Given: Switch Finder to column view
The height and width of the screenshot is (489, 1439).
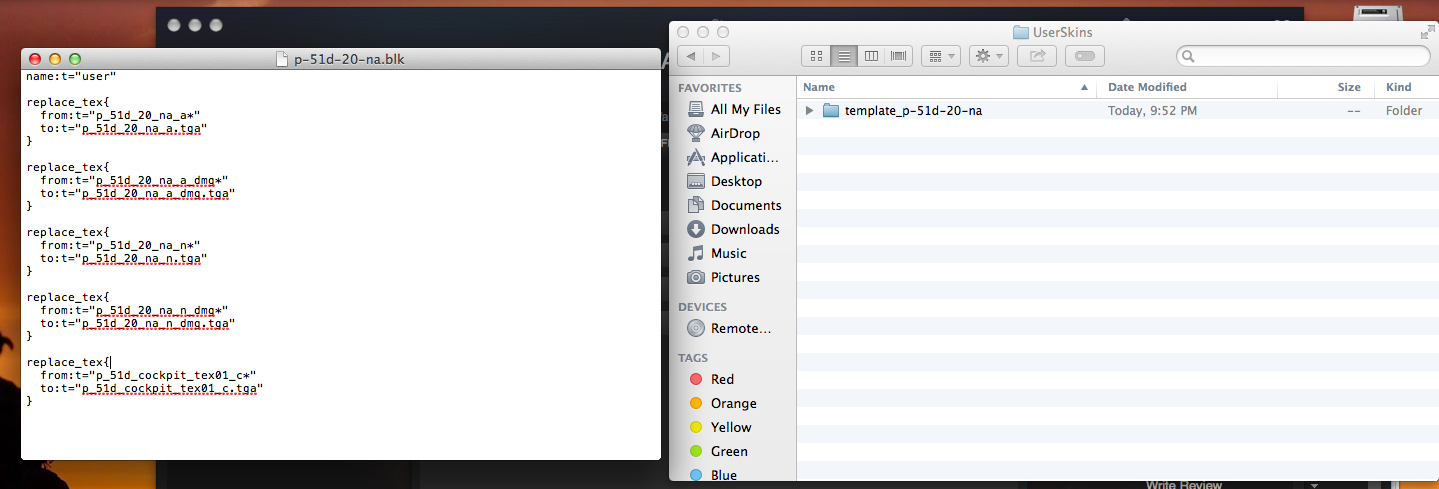Looking at the screenshot, I should 871,56.
